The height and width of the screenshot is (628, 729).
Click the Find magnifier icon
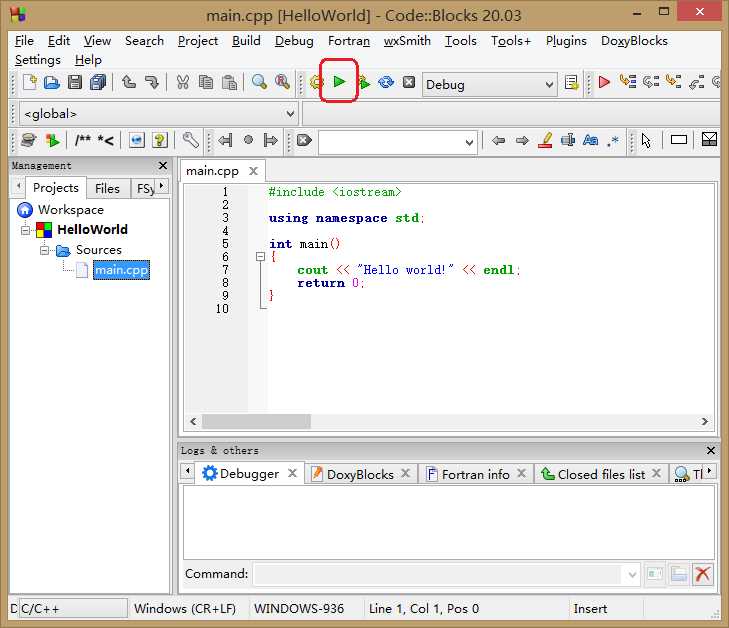(259, 83)
